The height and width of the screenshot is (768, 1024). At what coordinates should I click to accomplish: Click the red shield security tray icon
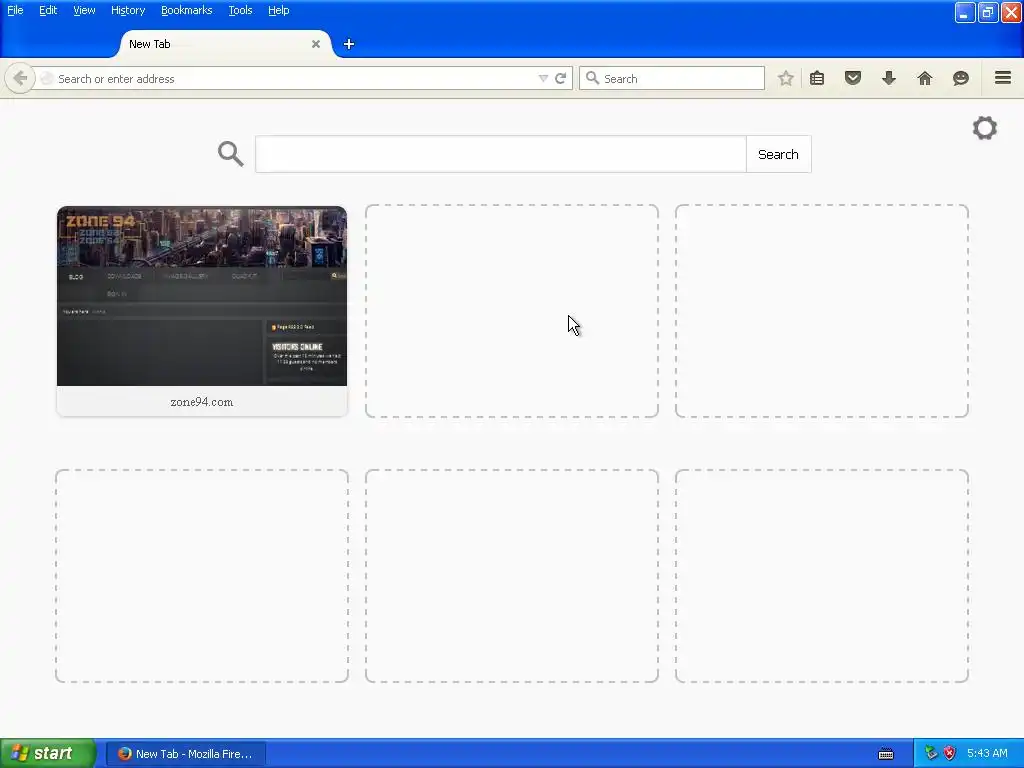[x=950, y=753]
